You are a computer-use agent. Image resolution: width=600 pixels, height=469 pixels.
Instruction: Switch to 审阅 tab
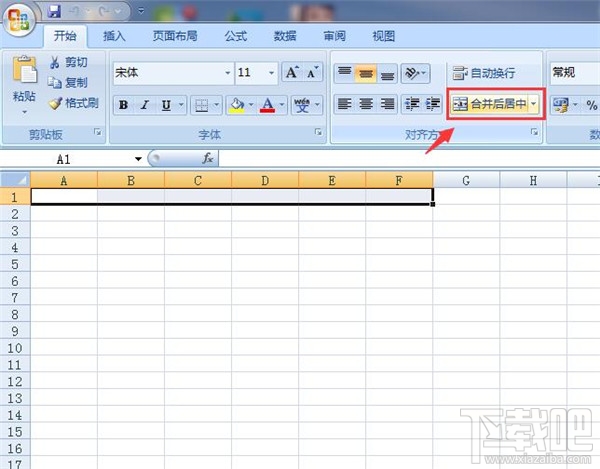[x=334, y=36]
